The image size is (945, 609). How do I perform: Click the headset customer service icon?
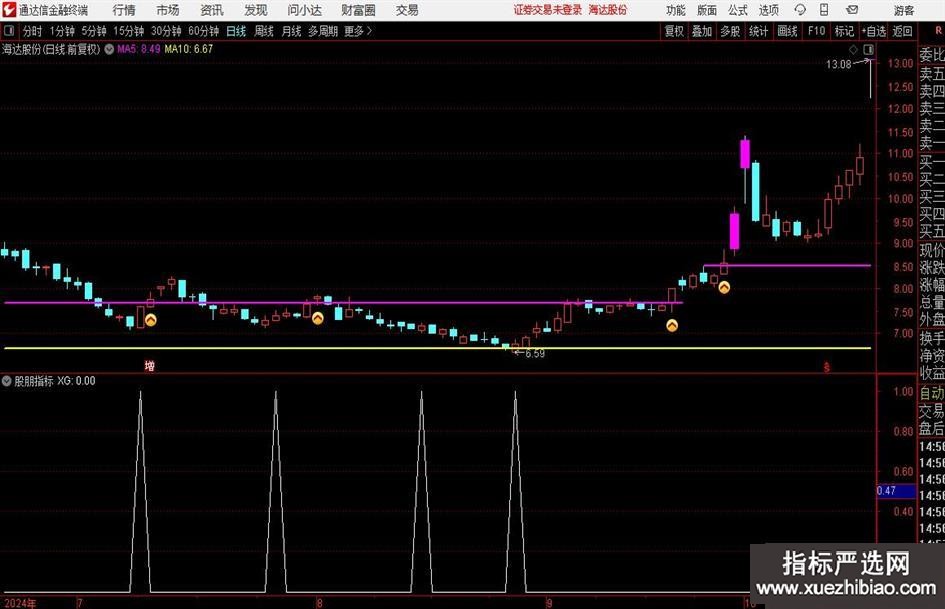(x=800, y=10)
